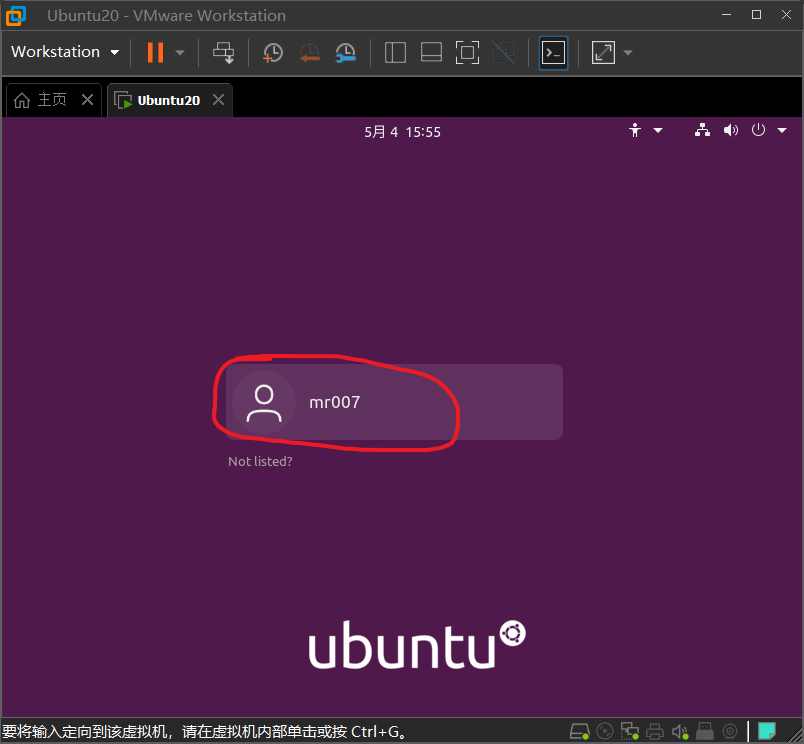Select the Ubuntu20 tab
This screenshot has width=804, height=744.
[157, 100]
